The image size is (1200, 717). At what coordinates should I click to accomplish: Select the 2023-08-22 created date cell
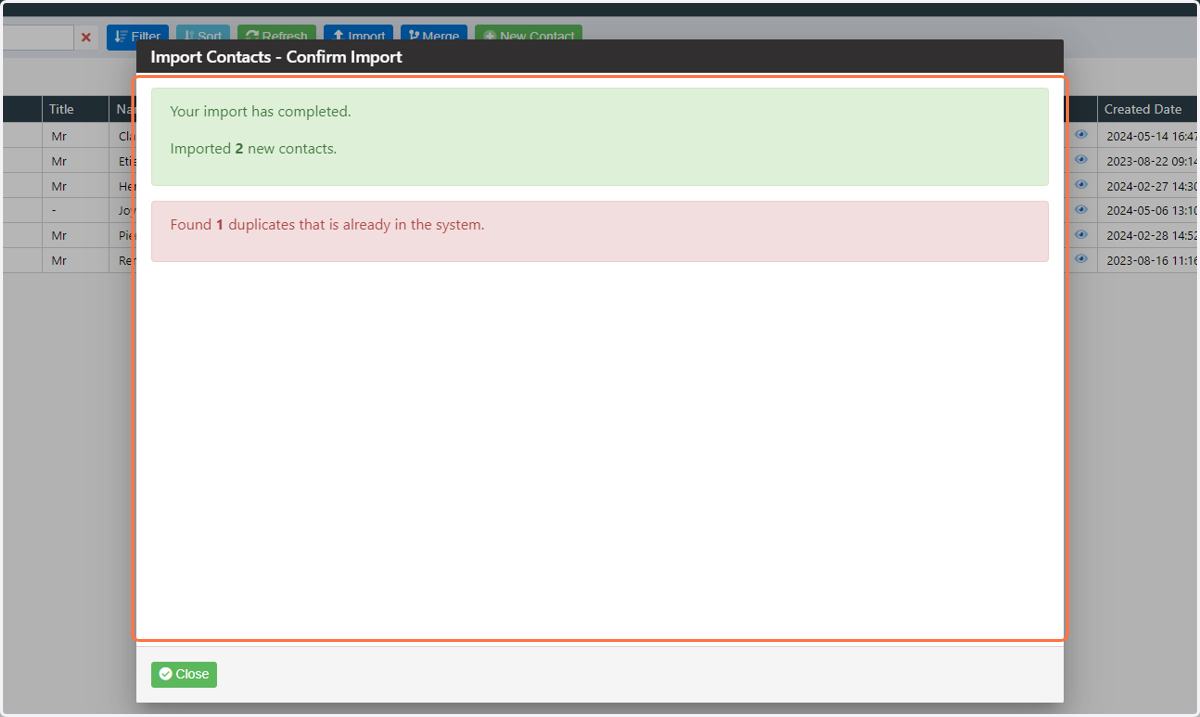[1147, 160]
